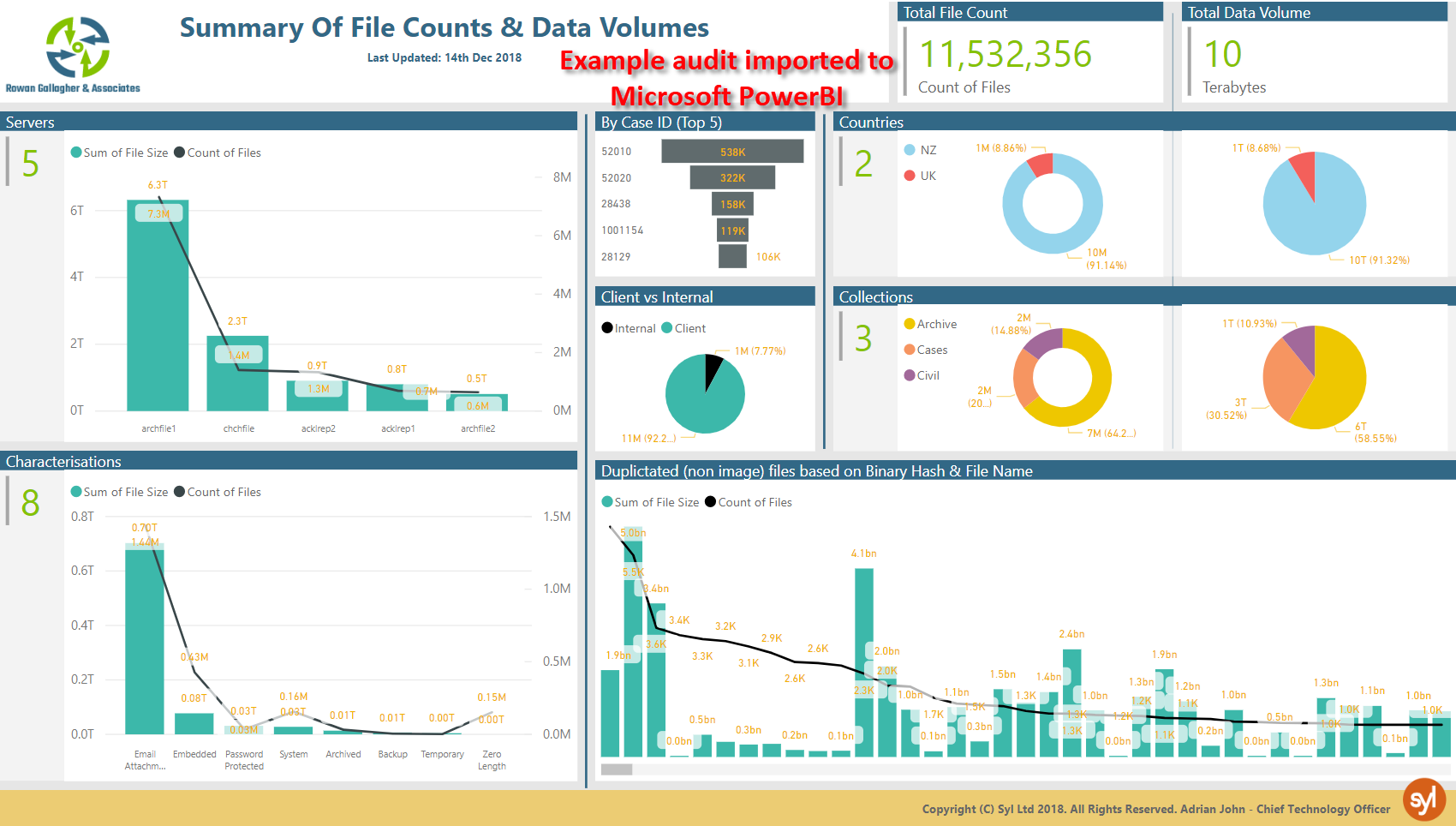This screenshot has height=826, width=1456.
Task: Click the 10M (91.14%) donut label
Action: 1107,259
